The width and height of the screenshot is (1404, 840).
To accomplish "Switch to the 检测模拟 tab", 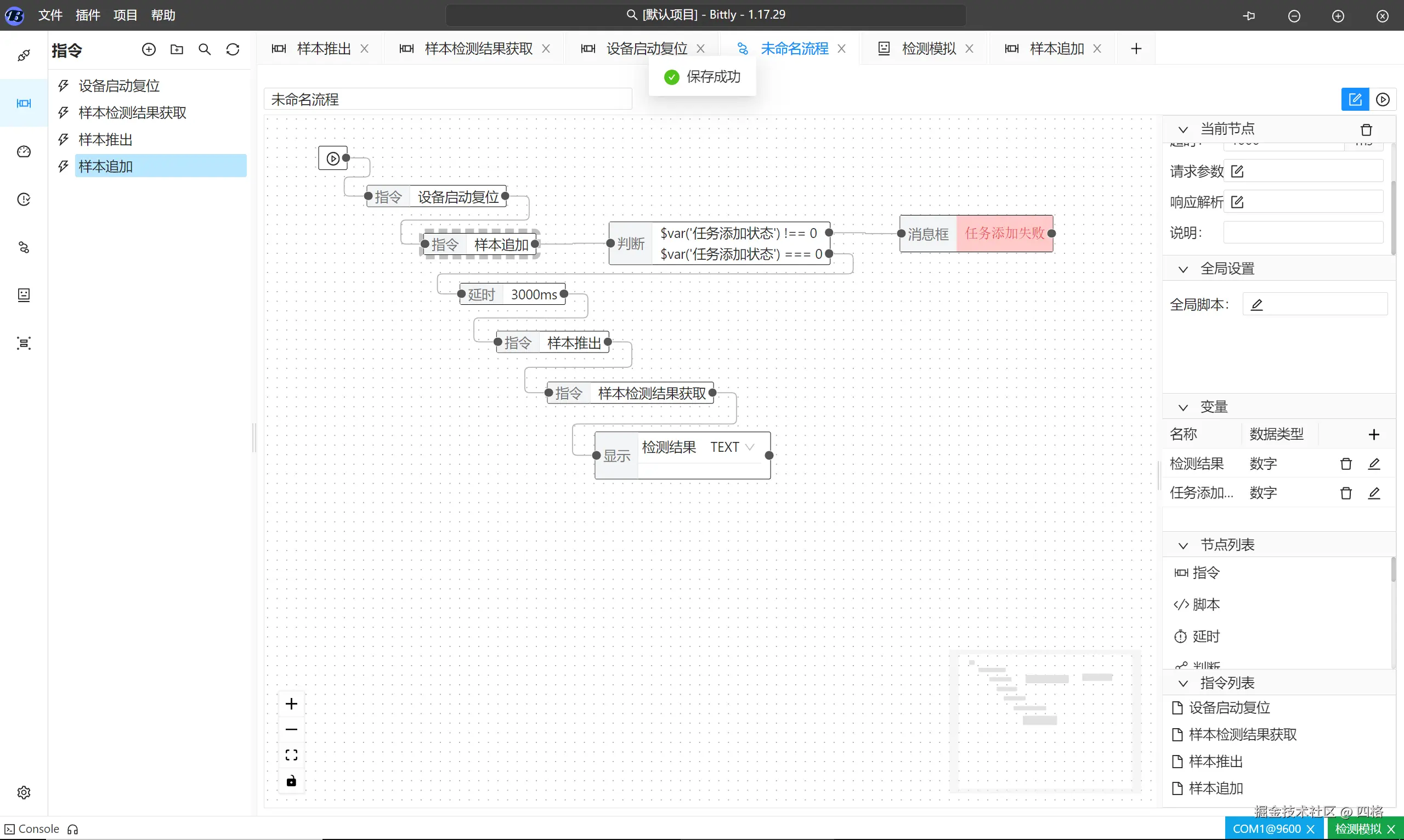I will pos(929,49).
